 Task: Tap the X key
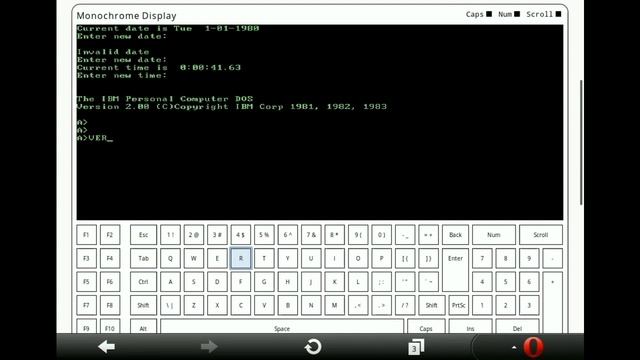(x=217, y=305)
